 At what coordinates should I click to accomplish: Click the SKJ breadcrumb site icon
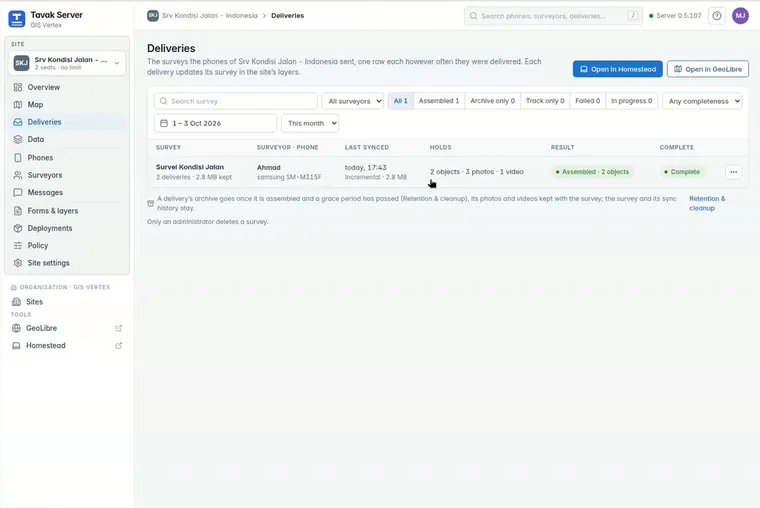(x=153, y=16)
